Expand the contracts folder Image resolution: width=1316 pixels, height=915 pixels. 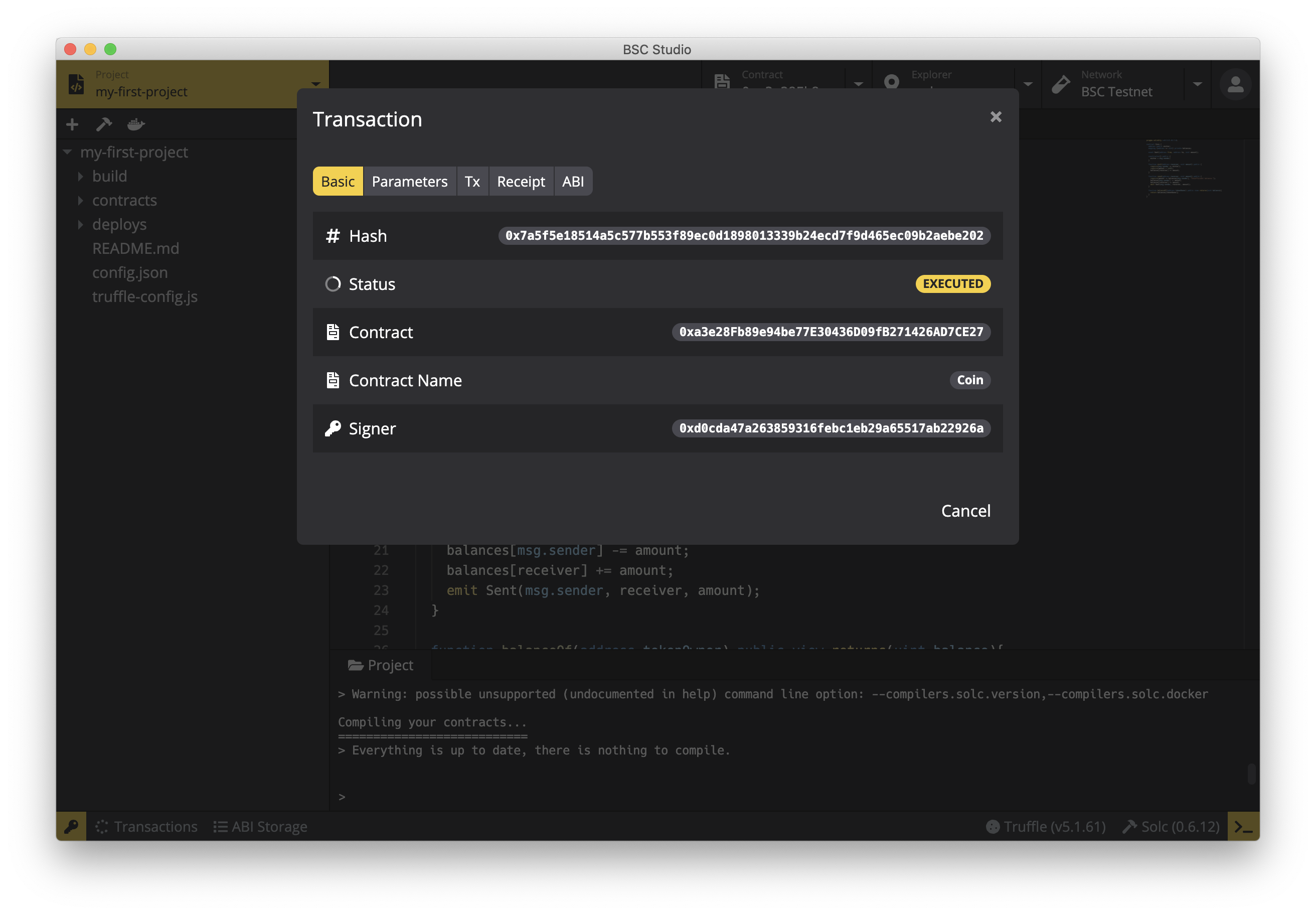click(124, 200)
